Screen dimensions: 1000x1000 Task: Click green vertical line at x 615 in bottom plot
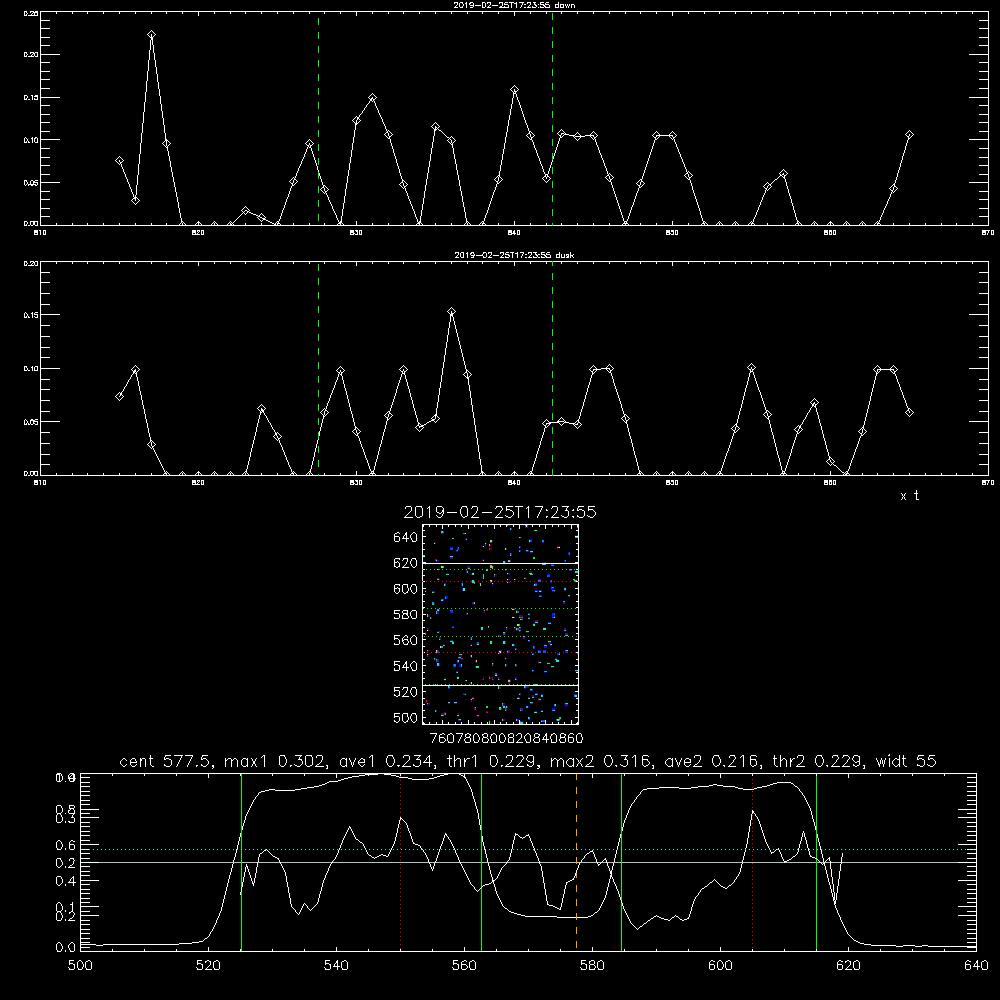coord(816,861)
